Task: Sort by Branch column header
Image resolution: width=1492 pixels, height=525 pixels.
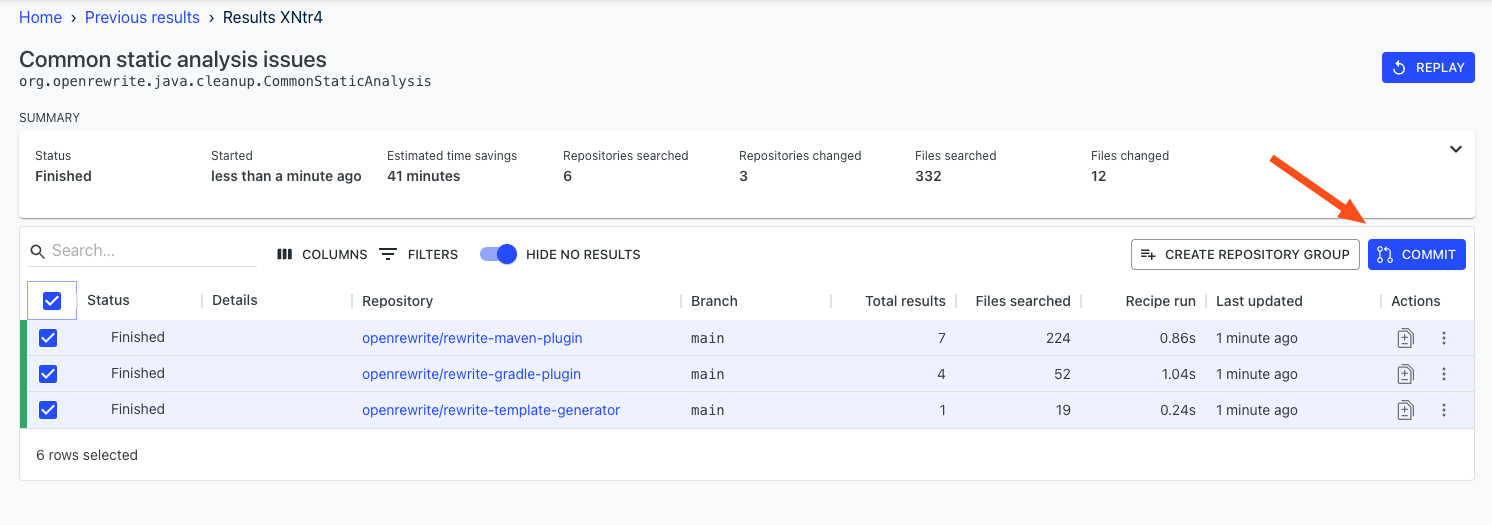Action: click(714, 301)
